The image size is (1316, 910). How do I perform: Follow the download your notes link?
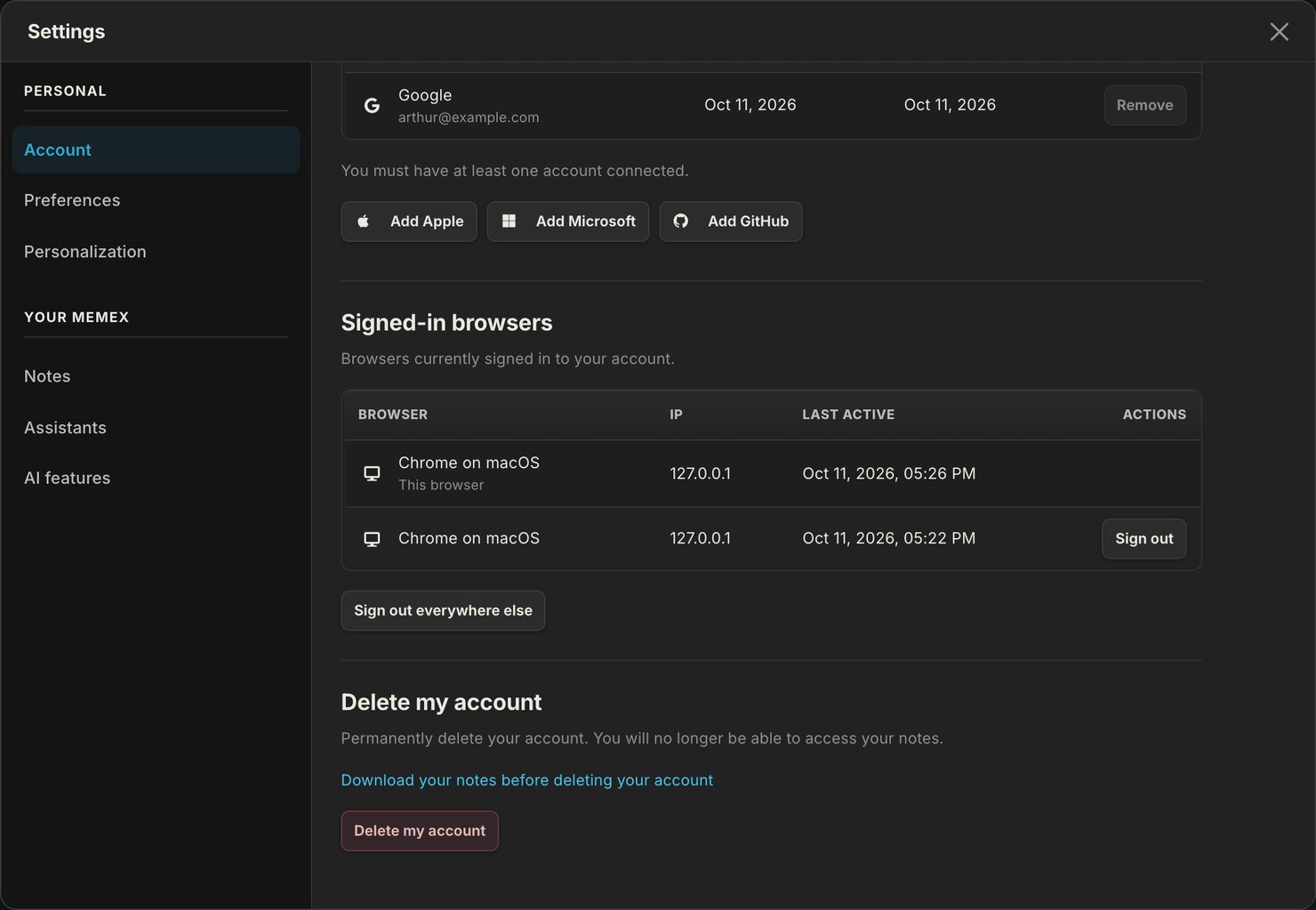527,780
